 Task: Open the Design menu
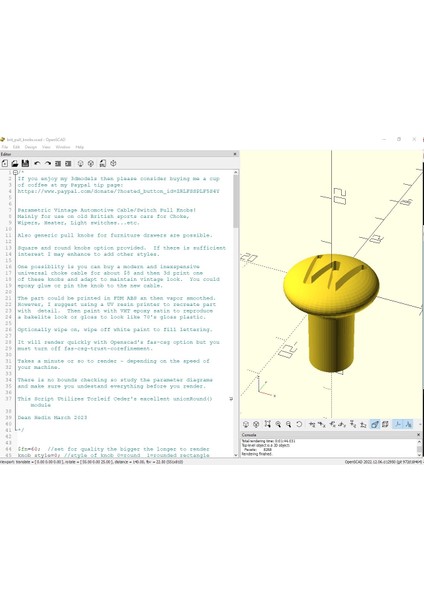(31, 147)
